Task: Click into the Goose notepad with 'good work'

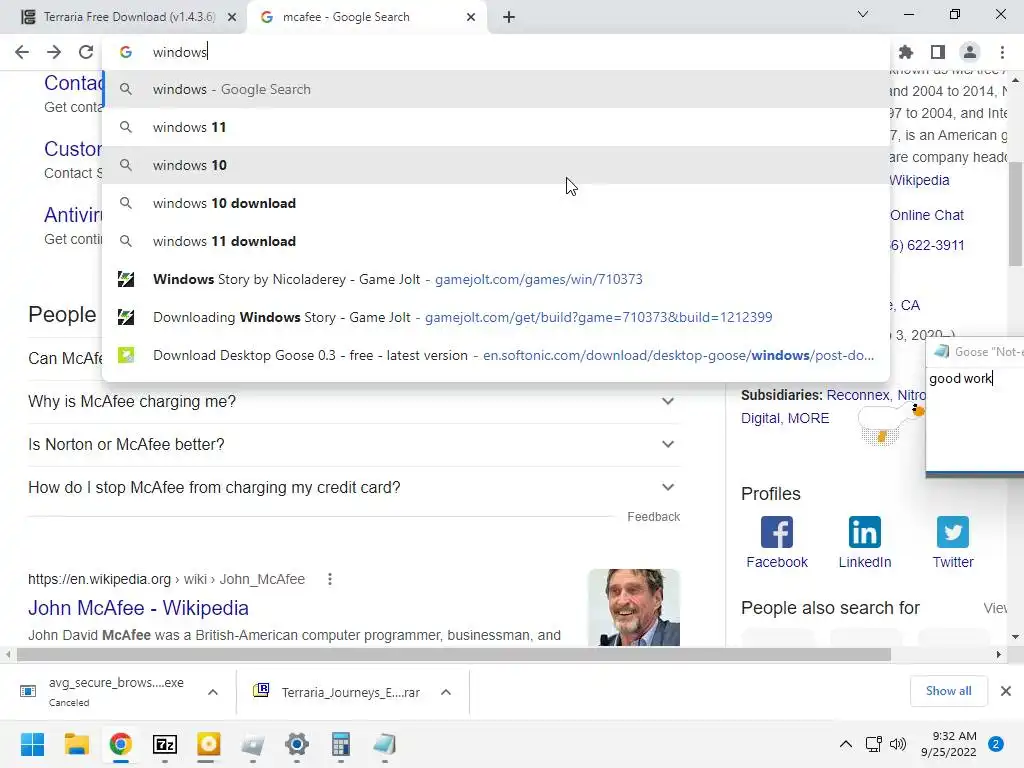Action: pyautogui.click(x=976, y=418)
